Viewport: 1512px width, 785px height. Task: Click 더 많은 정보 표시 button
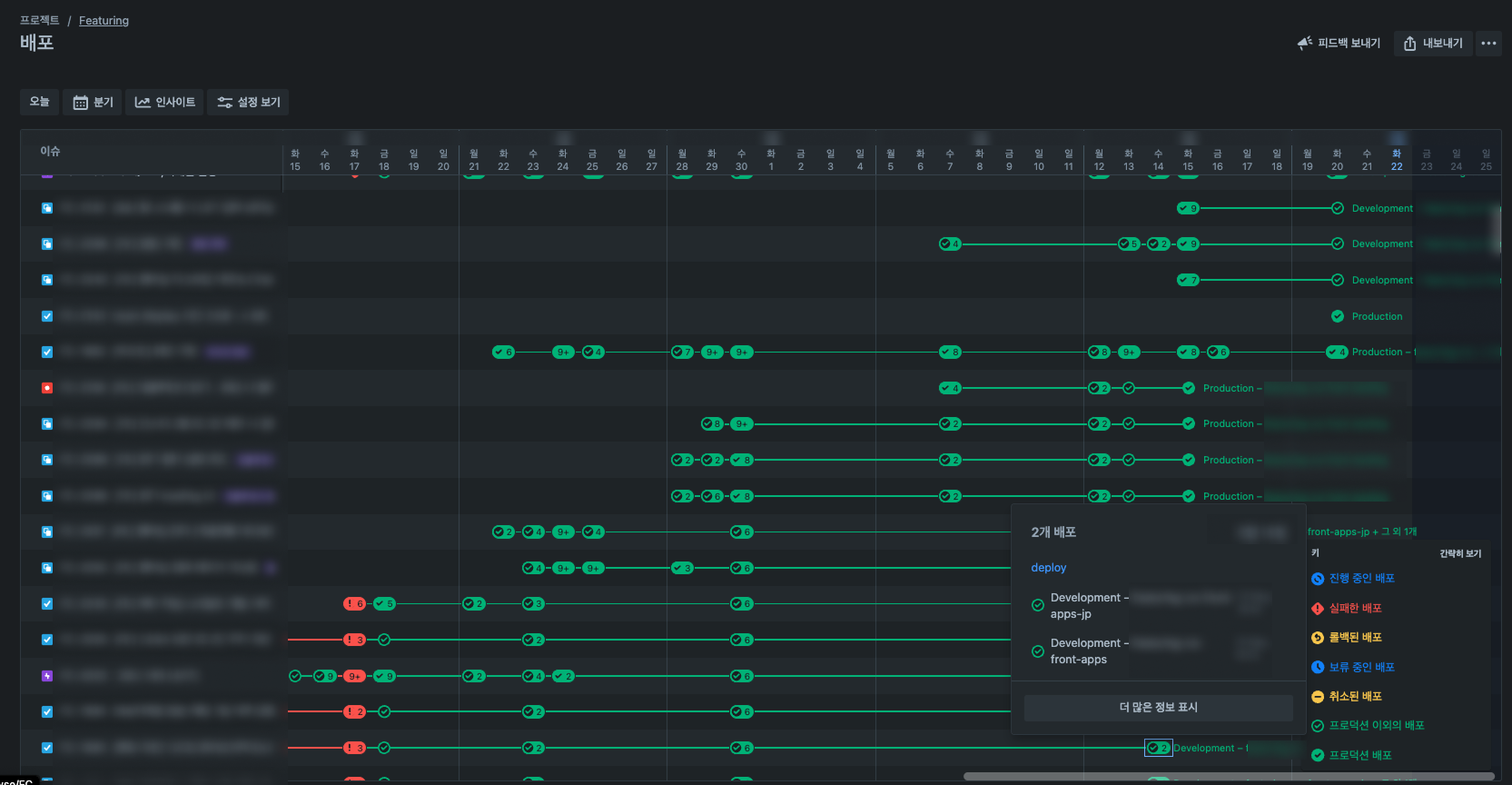click(1158, 708)
